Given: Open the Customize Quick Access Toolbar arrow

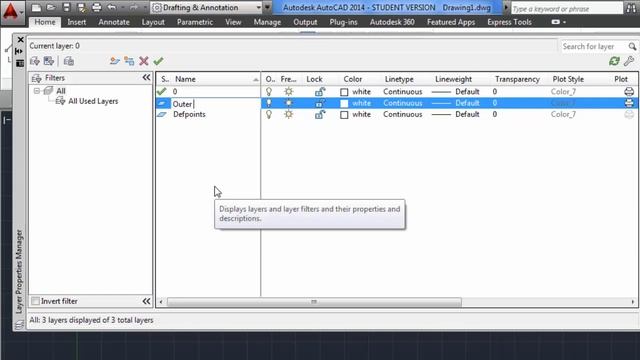Looking at the screenshot, I should point(267,7).
